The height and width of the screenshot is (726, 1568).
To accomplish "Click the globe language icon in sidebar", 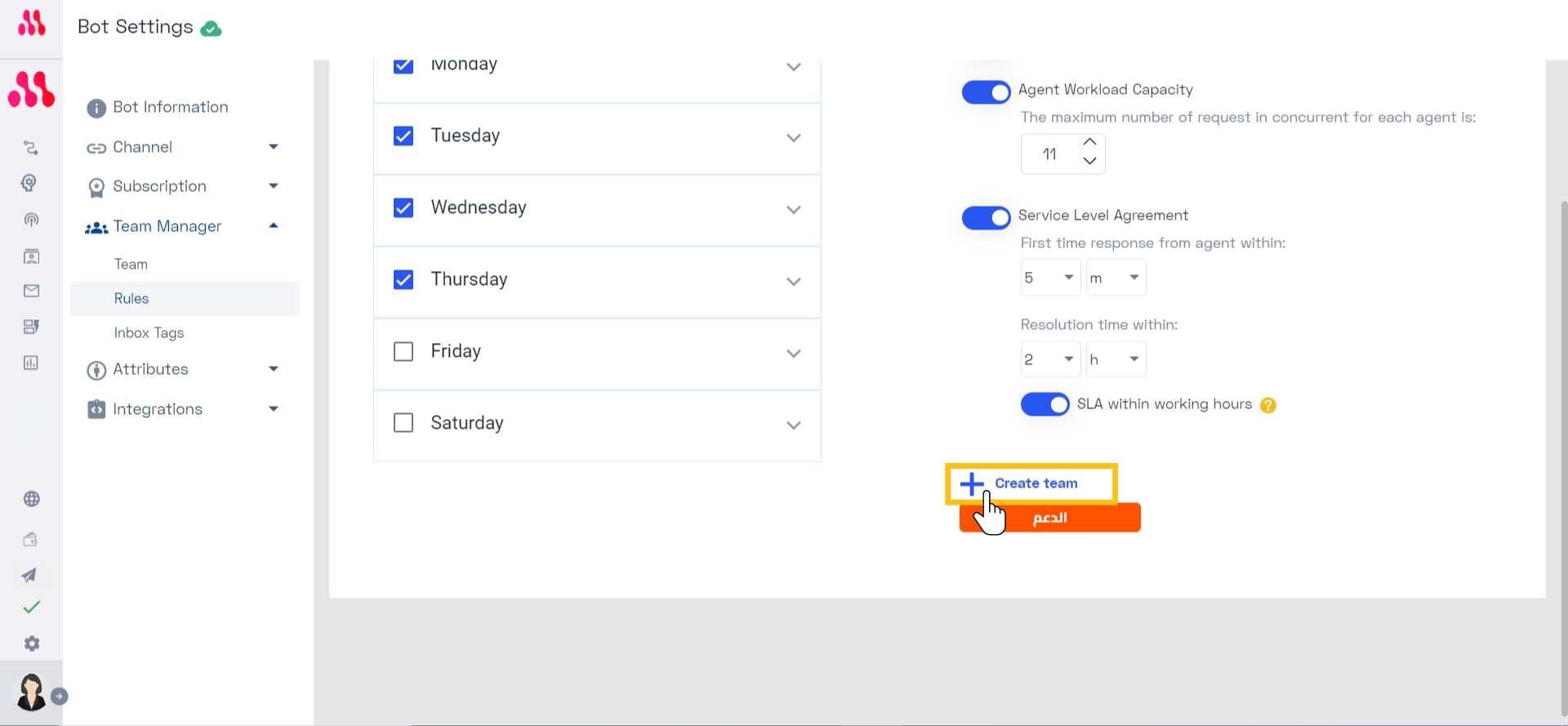I will (32, 499).
